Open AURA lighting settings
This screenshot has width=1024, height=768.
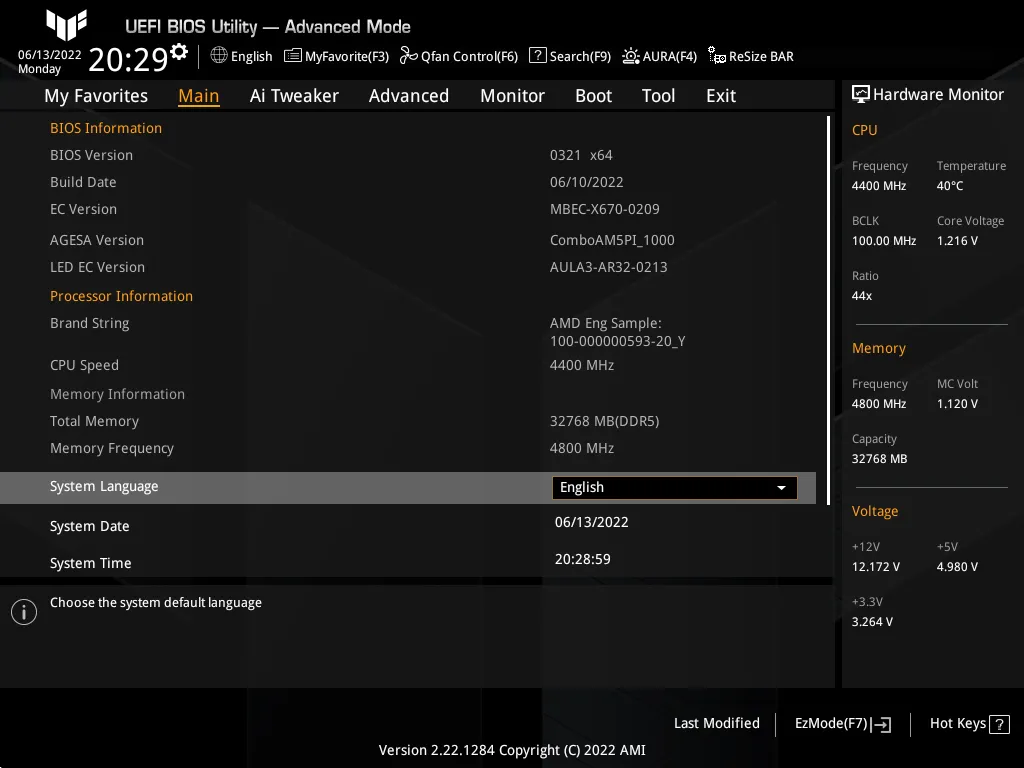[659, 56]
